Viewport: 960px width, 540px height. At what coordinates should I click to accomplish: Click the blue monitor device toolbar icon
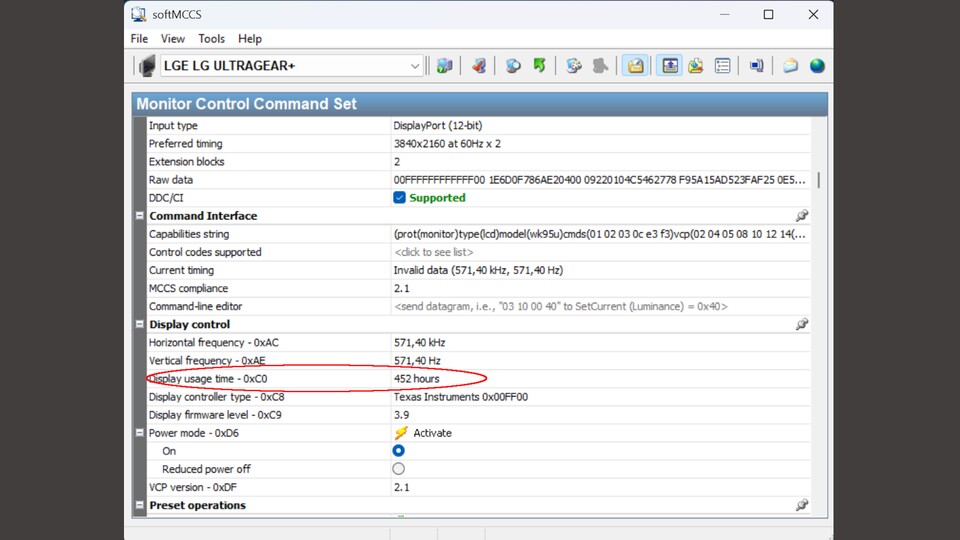(757, 66)
